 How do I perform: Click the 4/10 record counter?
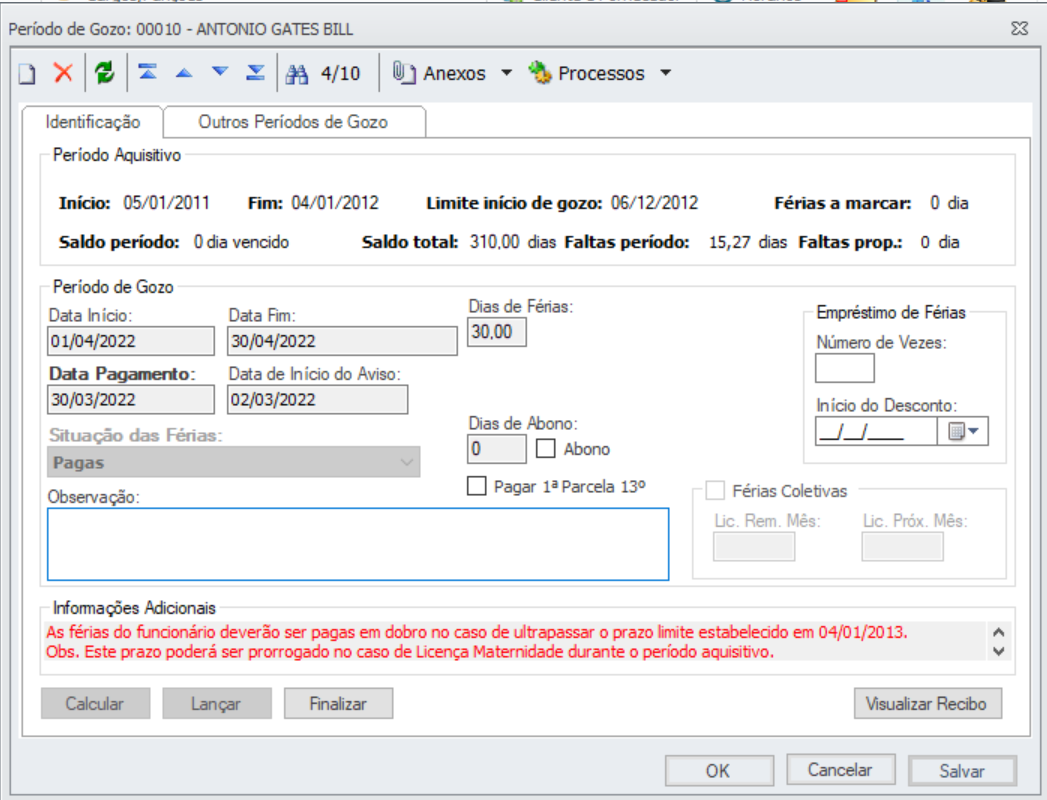click(x=341, y=73)
